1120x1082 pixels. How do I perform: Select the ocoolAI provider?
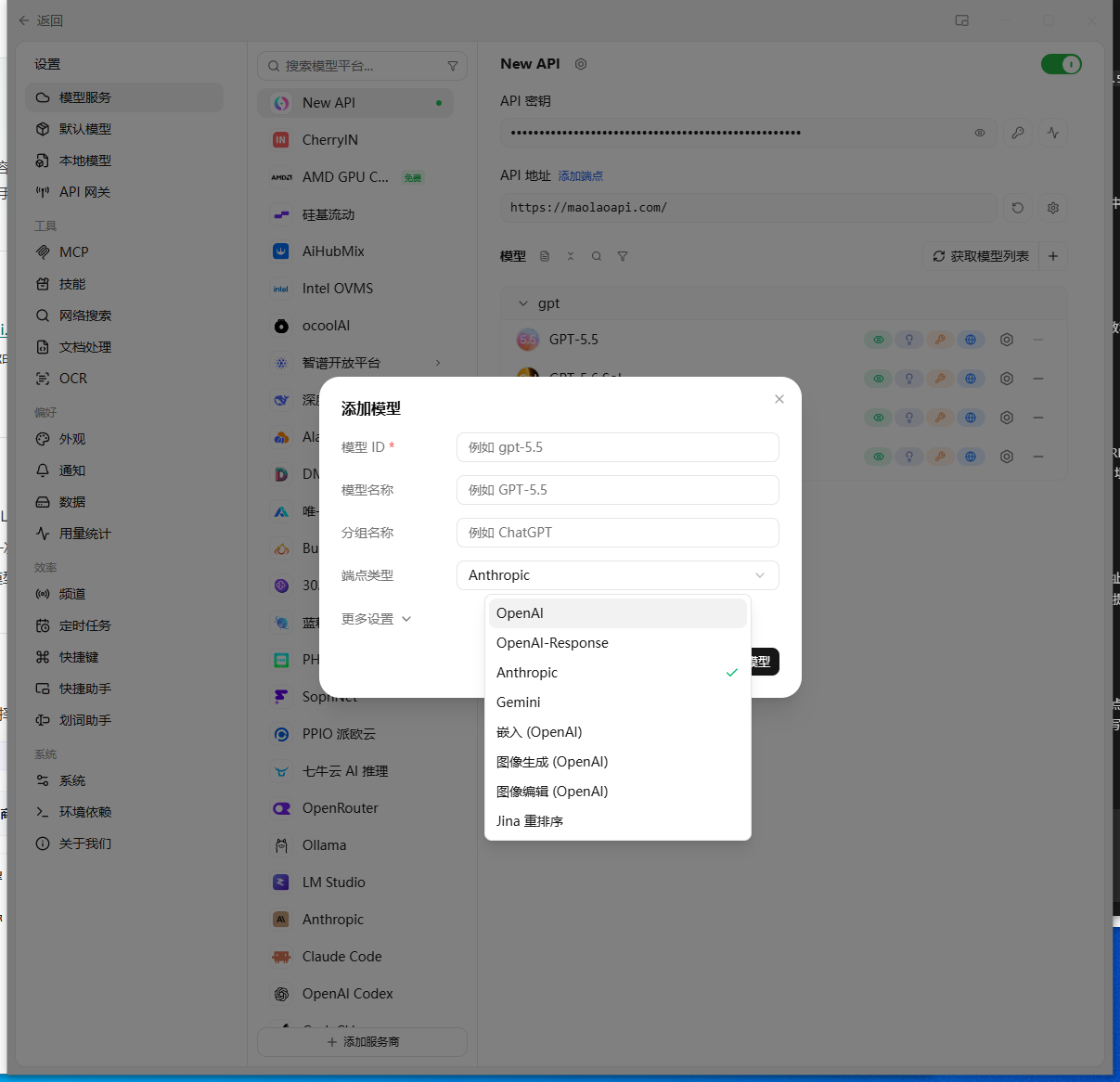coord(355,326)
